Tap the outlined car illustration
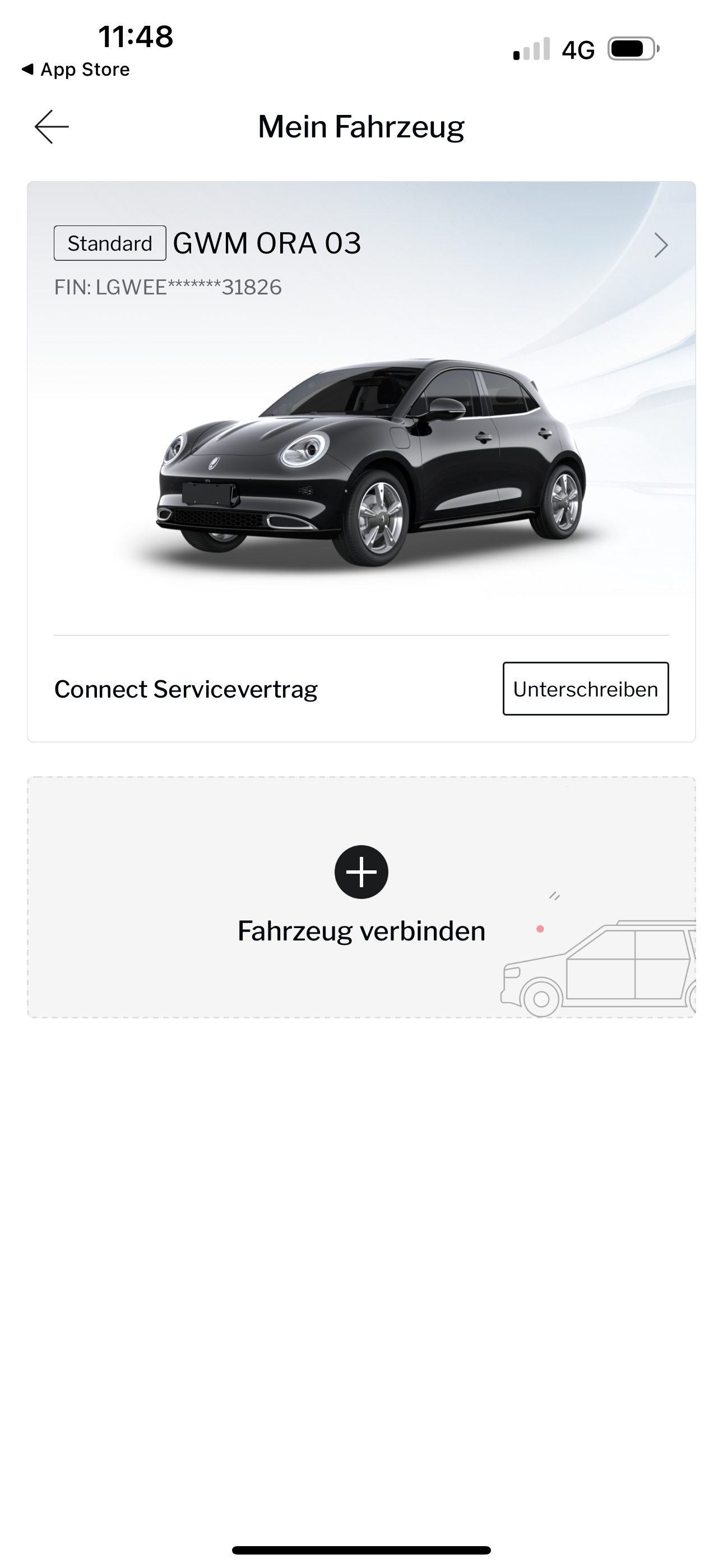723x1568 pixels. point(597,968)
